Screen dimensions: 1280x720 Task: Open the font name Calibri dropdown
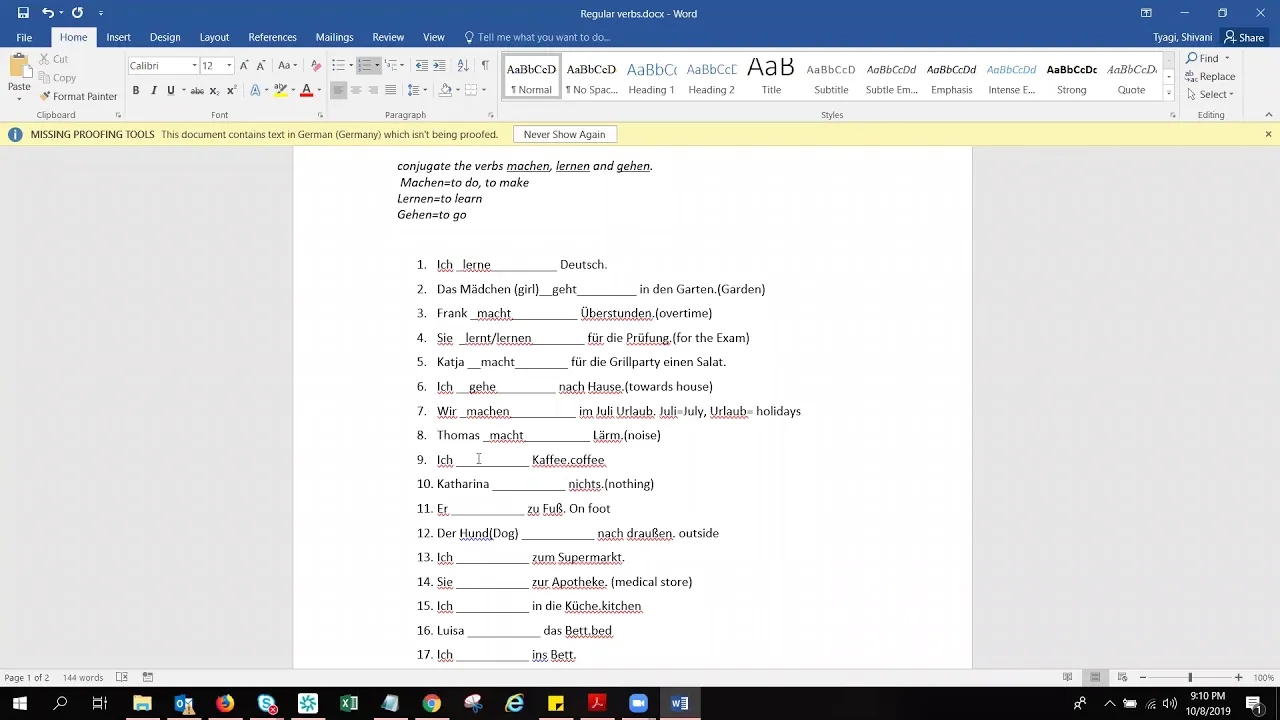[194, 66]
